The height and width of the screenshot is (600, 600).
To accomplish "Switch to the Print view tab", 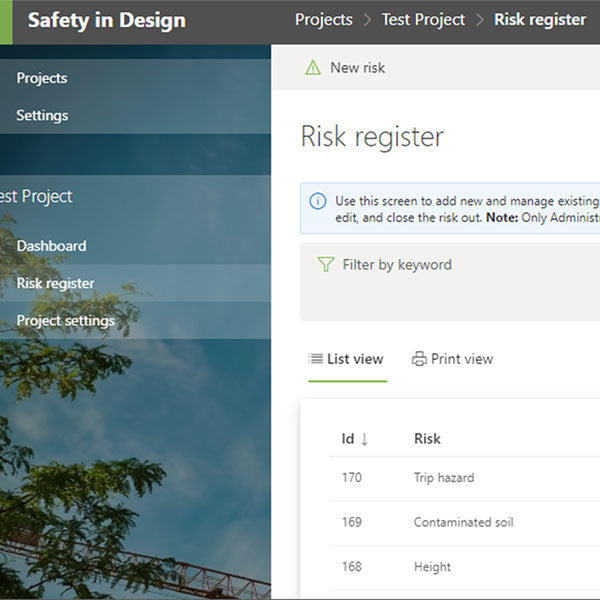I will pos(452,359).
